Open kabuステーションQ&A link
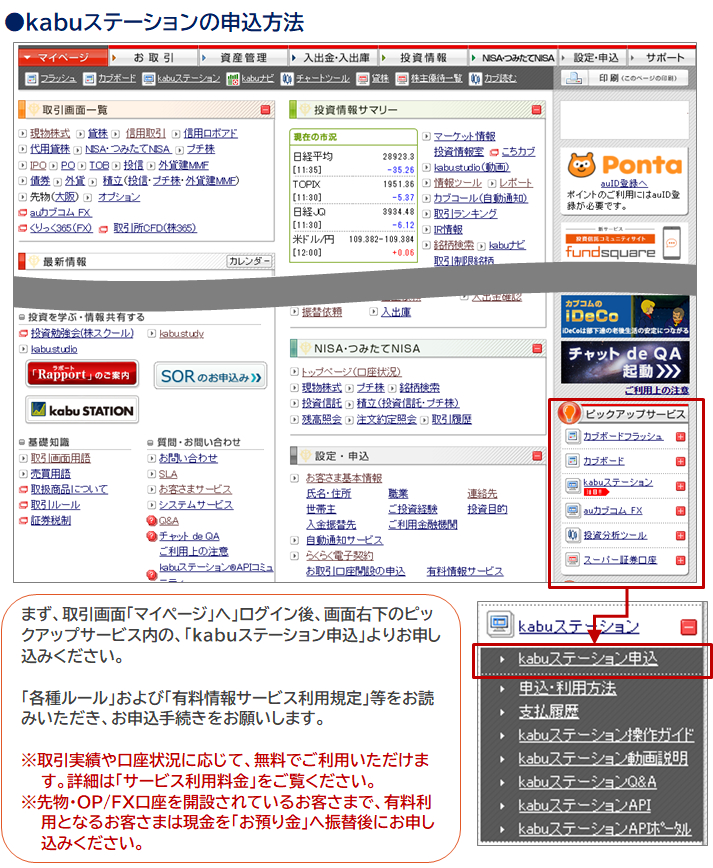The height and width of the screenshot is (868, 713). [x=587, y=782]
